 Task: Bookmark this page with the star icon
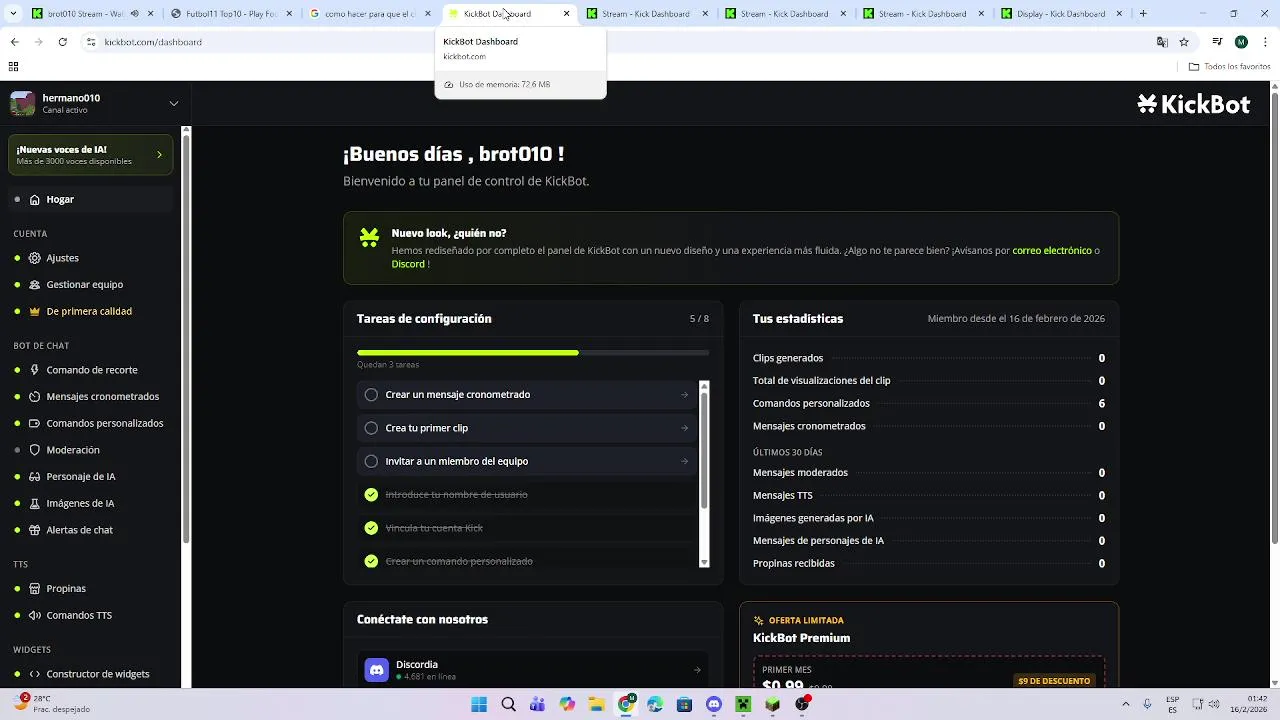coord(1184,42)
